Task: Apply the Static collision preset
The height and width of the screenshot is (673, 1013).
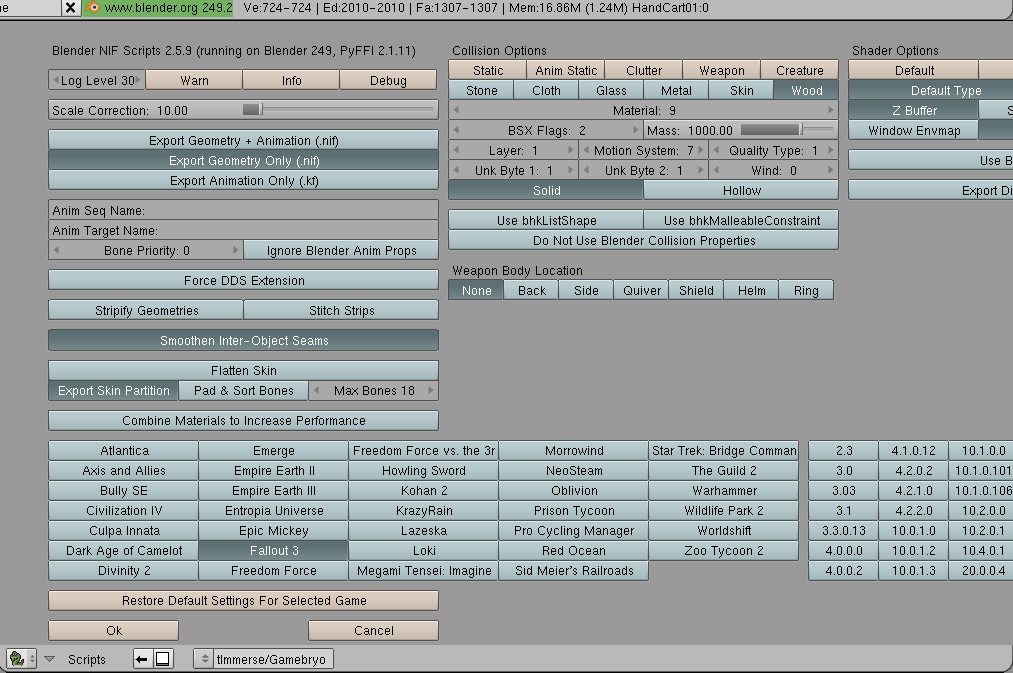Action: click(488, 70)
